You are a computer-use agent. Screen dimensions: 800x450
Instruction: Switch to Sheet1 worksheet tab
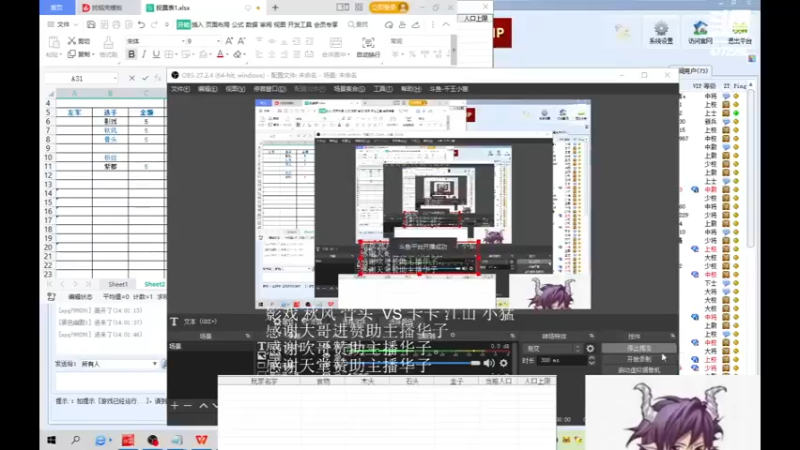click(x=118, y=284)
